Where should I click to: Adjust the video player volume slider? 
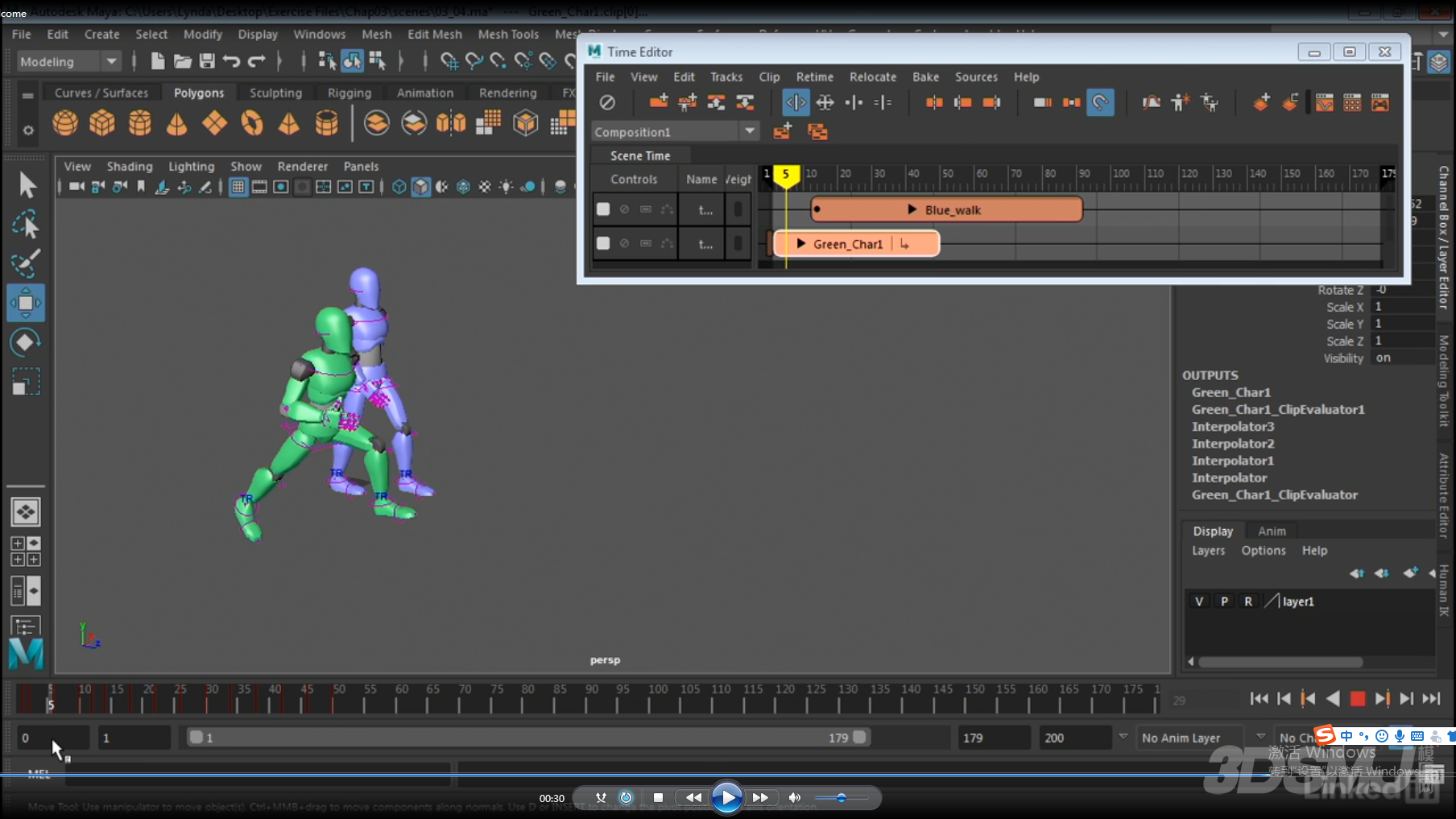coord(842,797)
